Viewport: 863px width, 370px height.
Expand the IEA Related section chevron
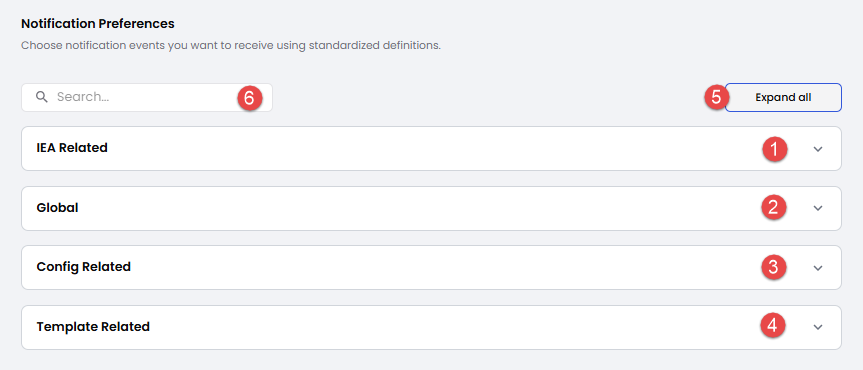[818, 149]
